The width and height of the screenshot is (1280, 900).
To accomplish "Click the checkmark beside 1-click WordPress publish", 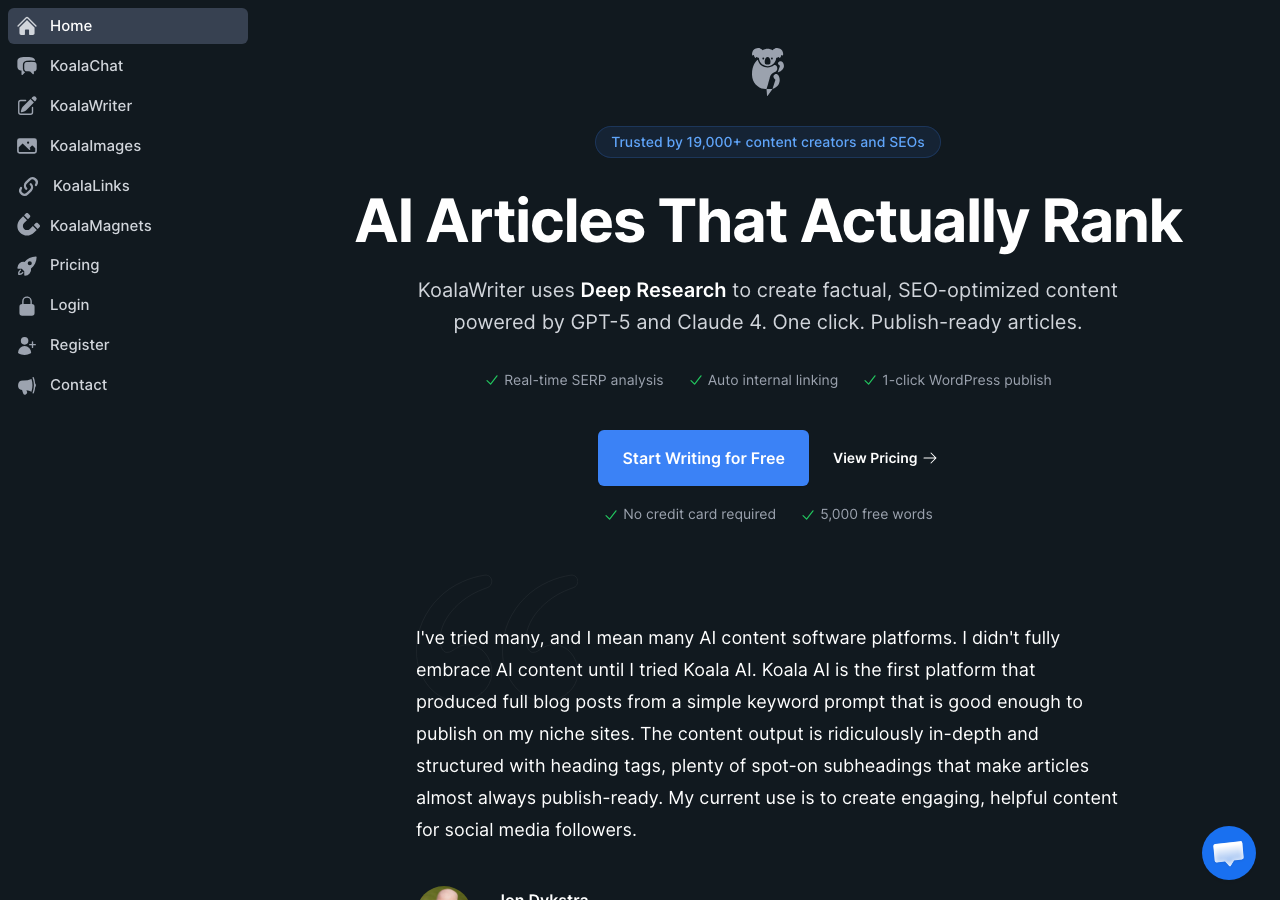I will (870, 380).
